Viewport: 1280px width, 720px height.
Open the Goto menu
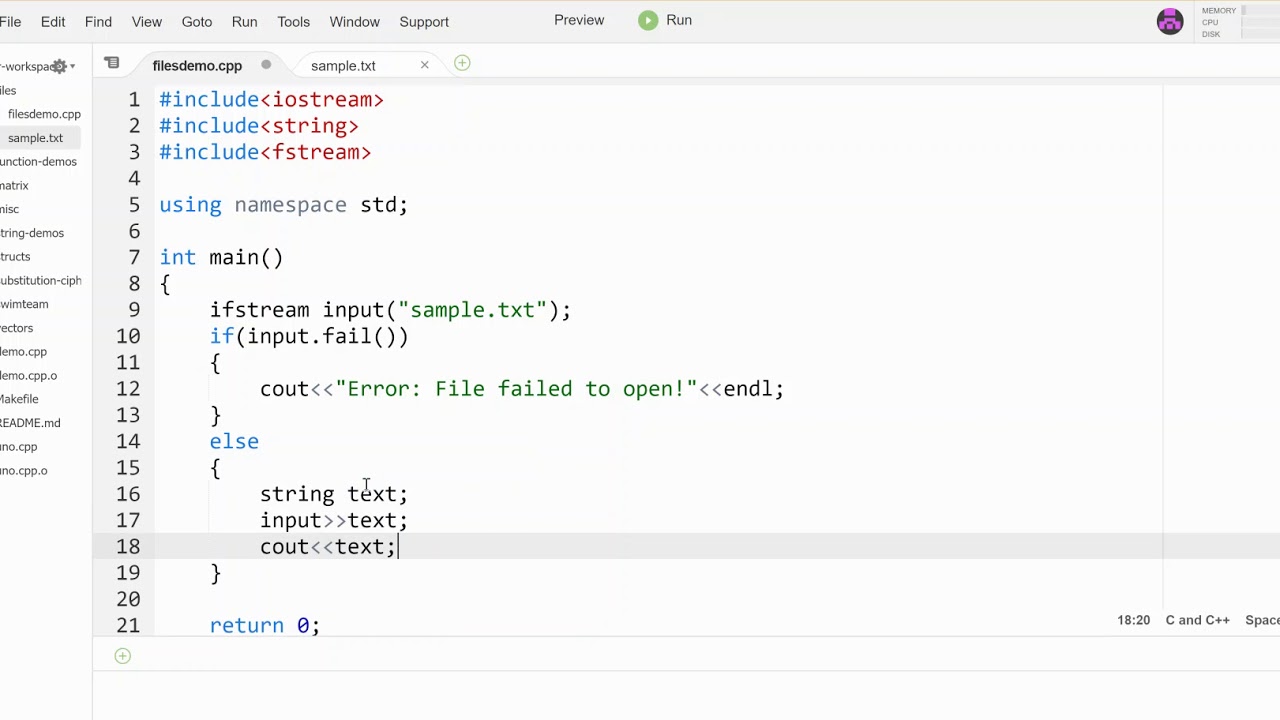tap(196, 21)
